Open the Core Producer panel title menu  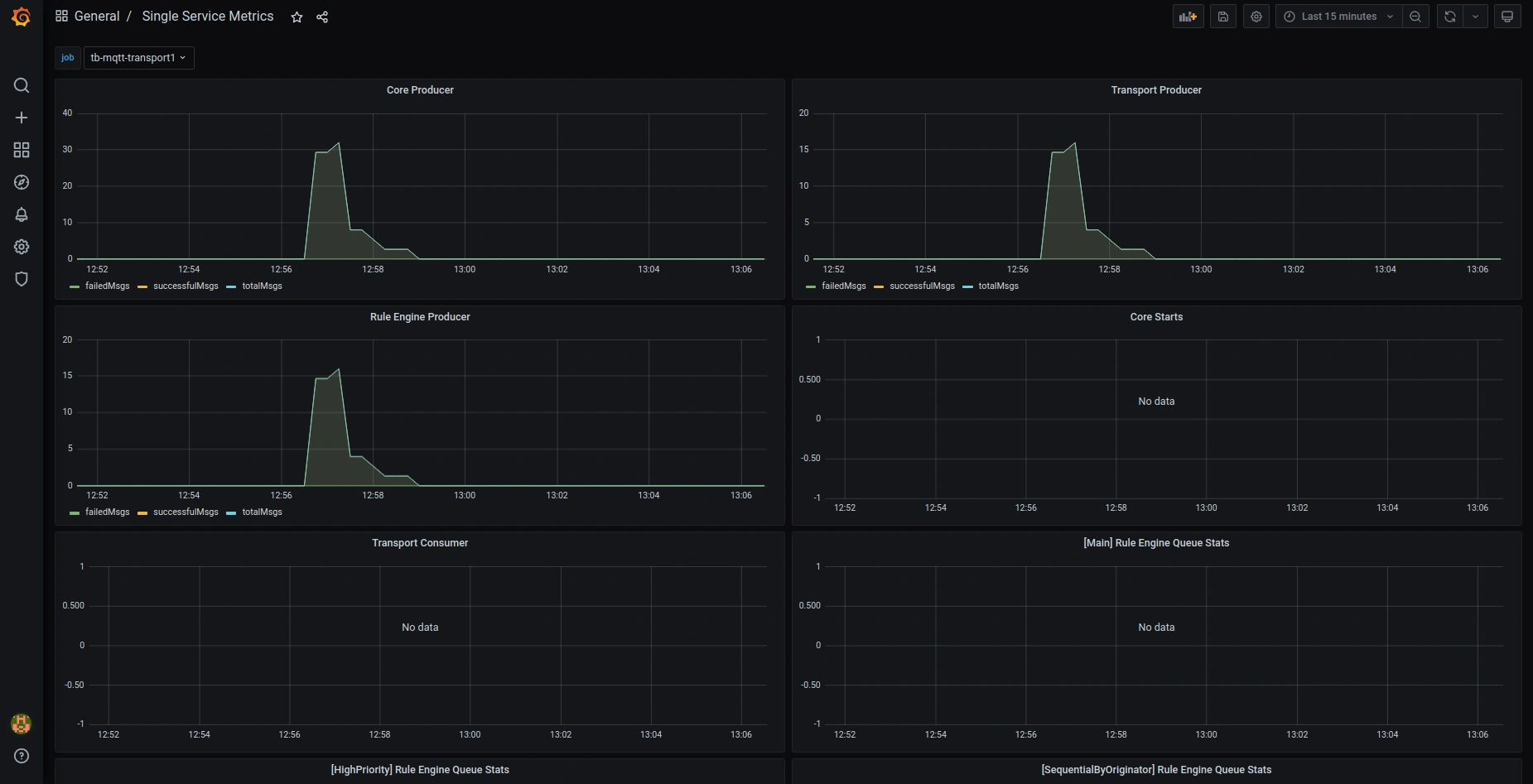click(x=420, y=90)
